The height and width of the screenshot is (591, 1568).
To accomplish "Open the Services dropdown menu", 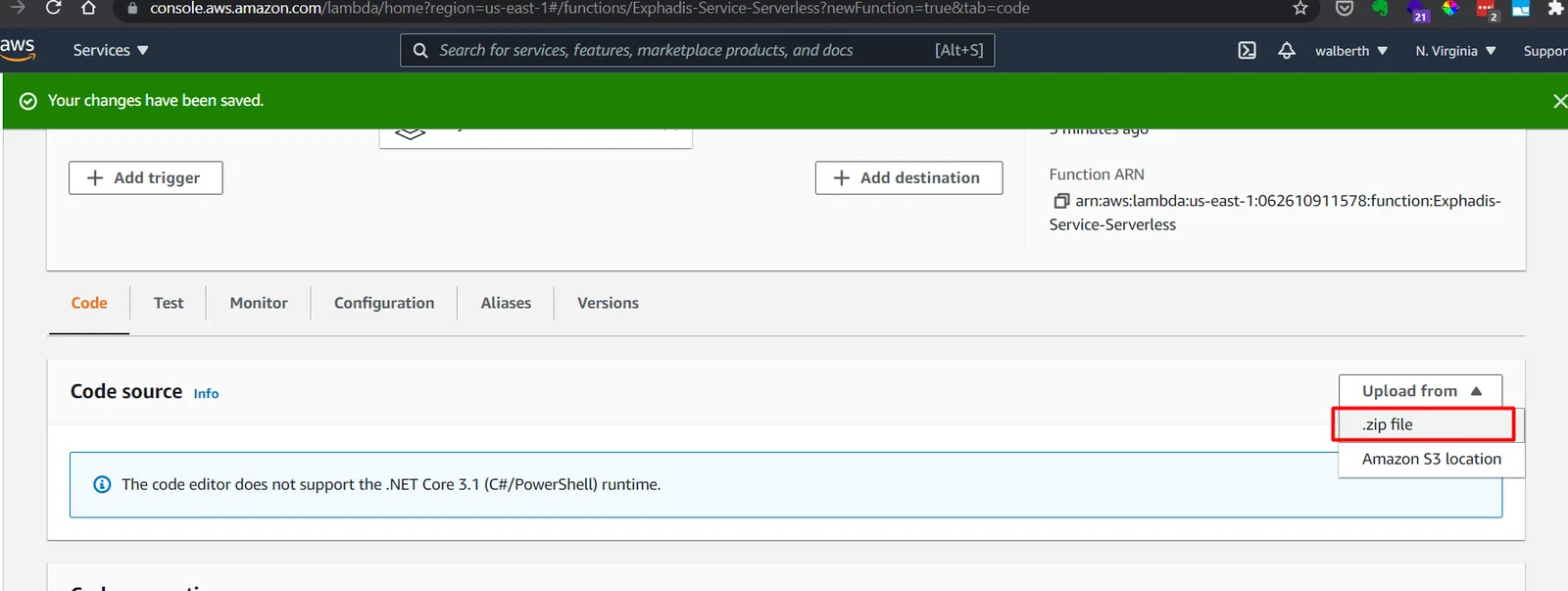I will 111,50.
